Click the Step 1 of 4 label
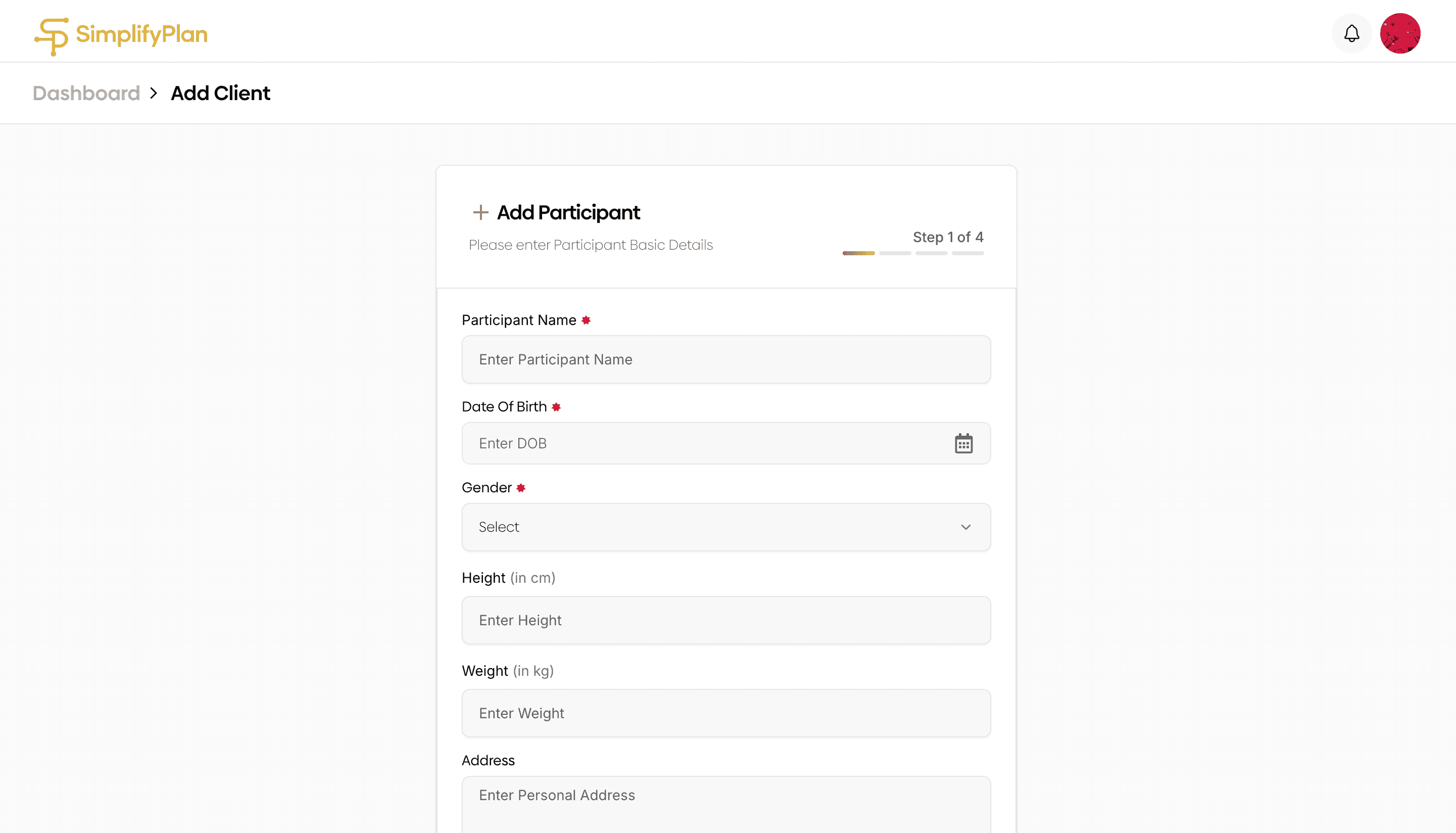 (948, 237)
